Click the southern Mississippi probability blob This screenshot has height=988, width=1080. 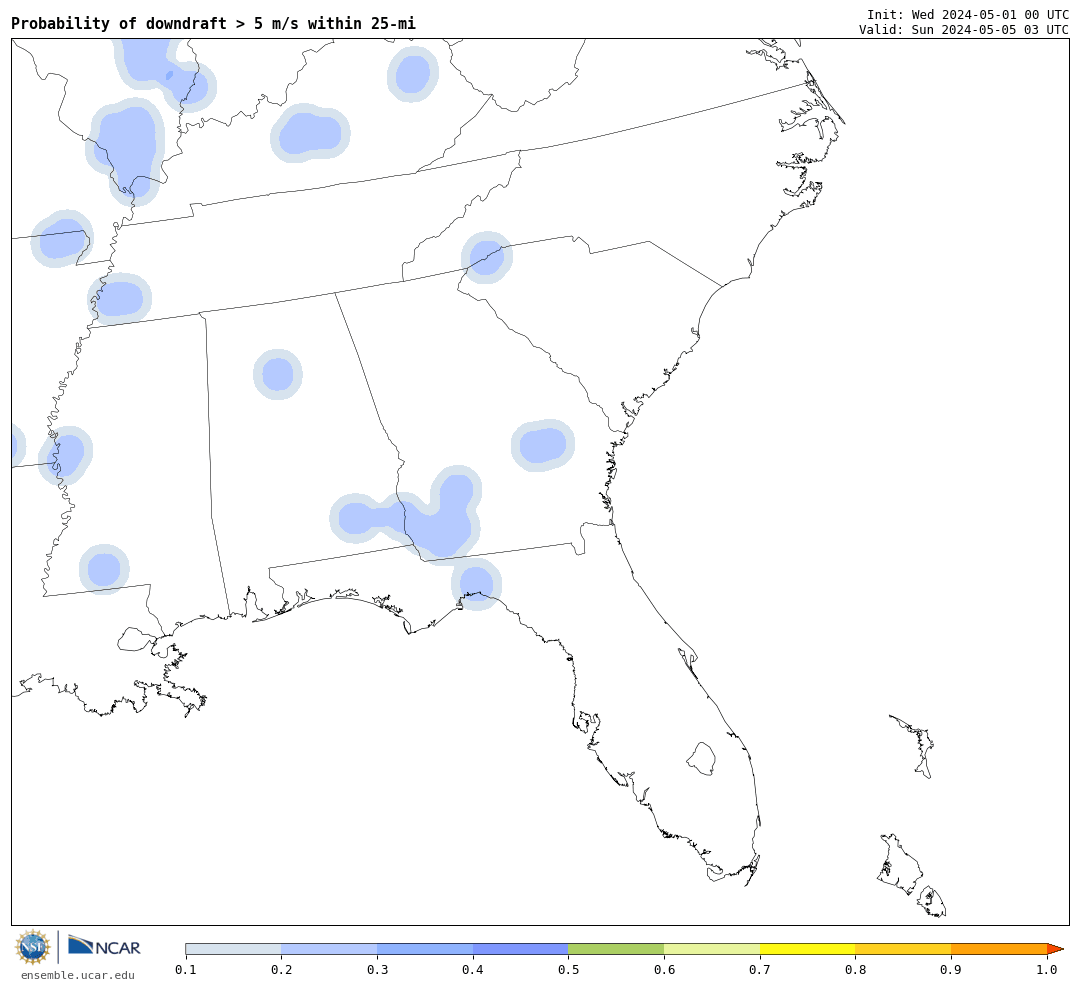104,569
